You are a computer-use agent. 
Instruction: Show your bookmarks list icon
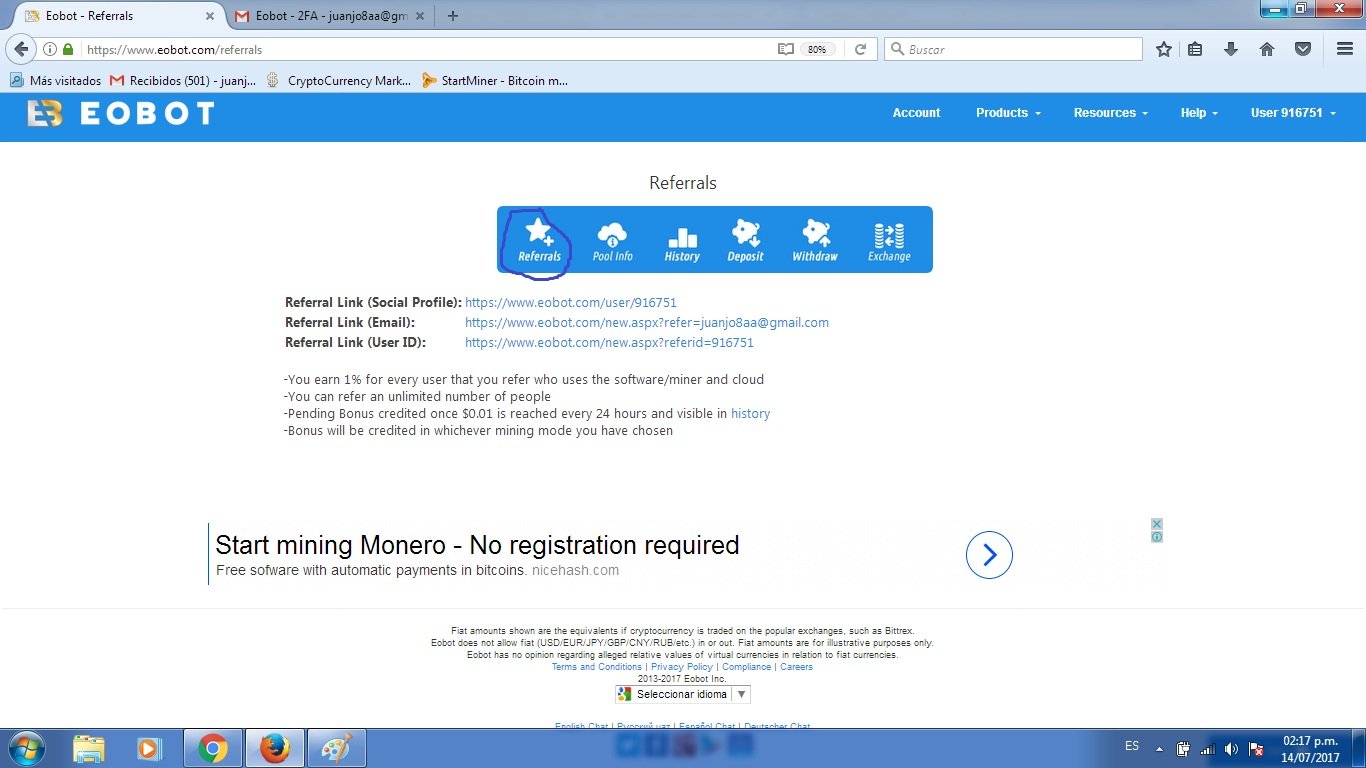(x=1195, y=49)
